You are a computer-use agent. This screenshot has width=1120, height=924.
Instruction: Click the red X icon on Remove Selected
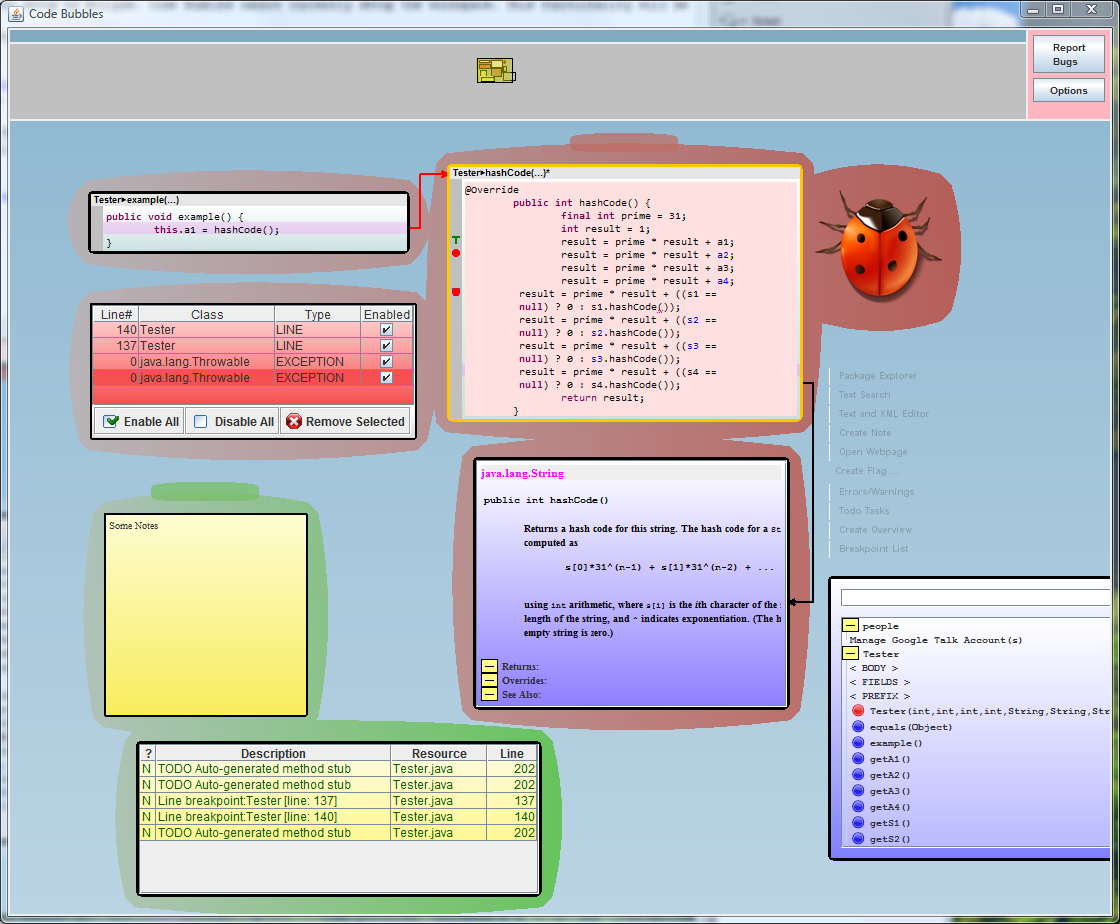(293, 422)
